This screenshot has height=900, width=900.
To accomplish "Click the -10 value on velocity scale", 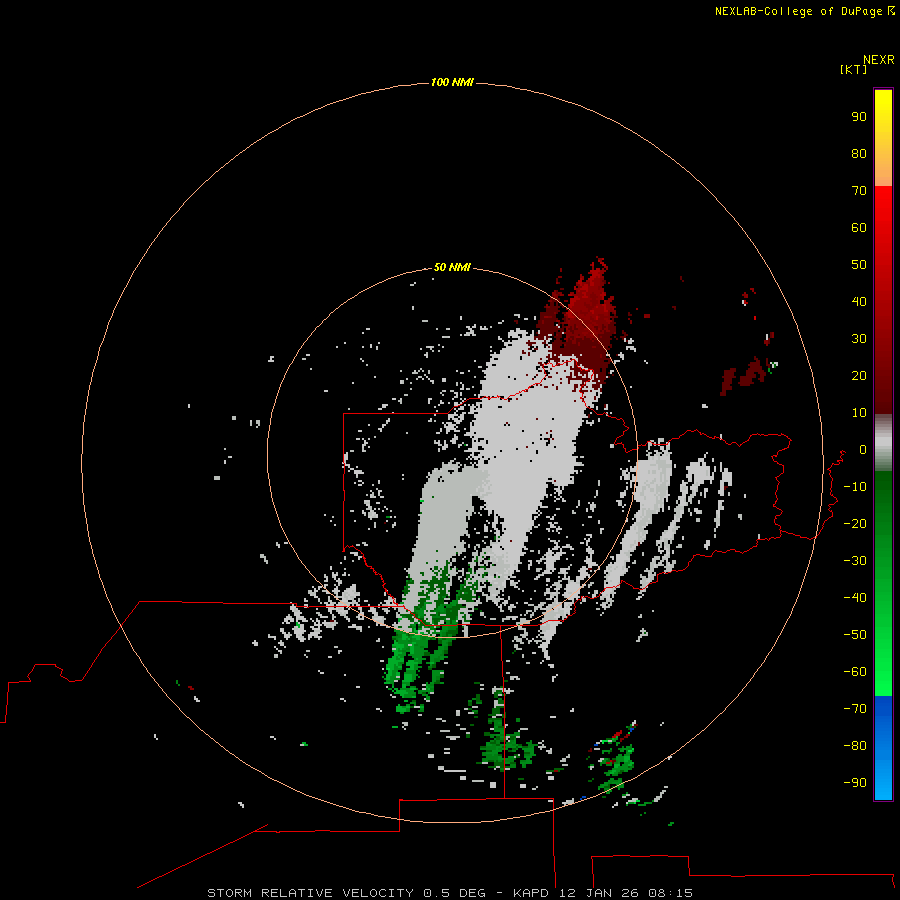I will tap(855, 487).
